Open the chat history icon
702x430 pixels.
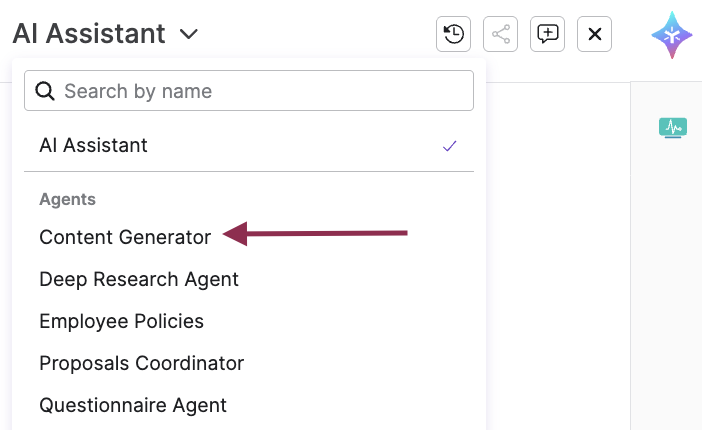pyautogui.click(x=453, y=34)
